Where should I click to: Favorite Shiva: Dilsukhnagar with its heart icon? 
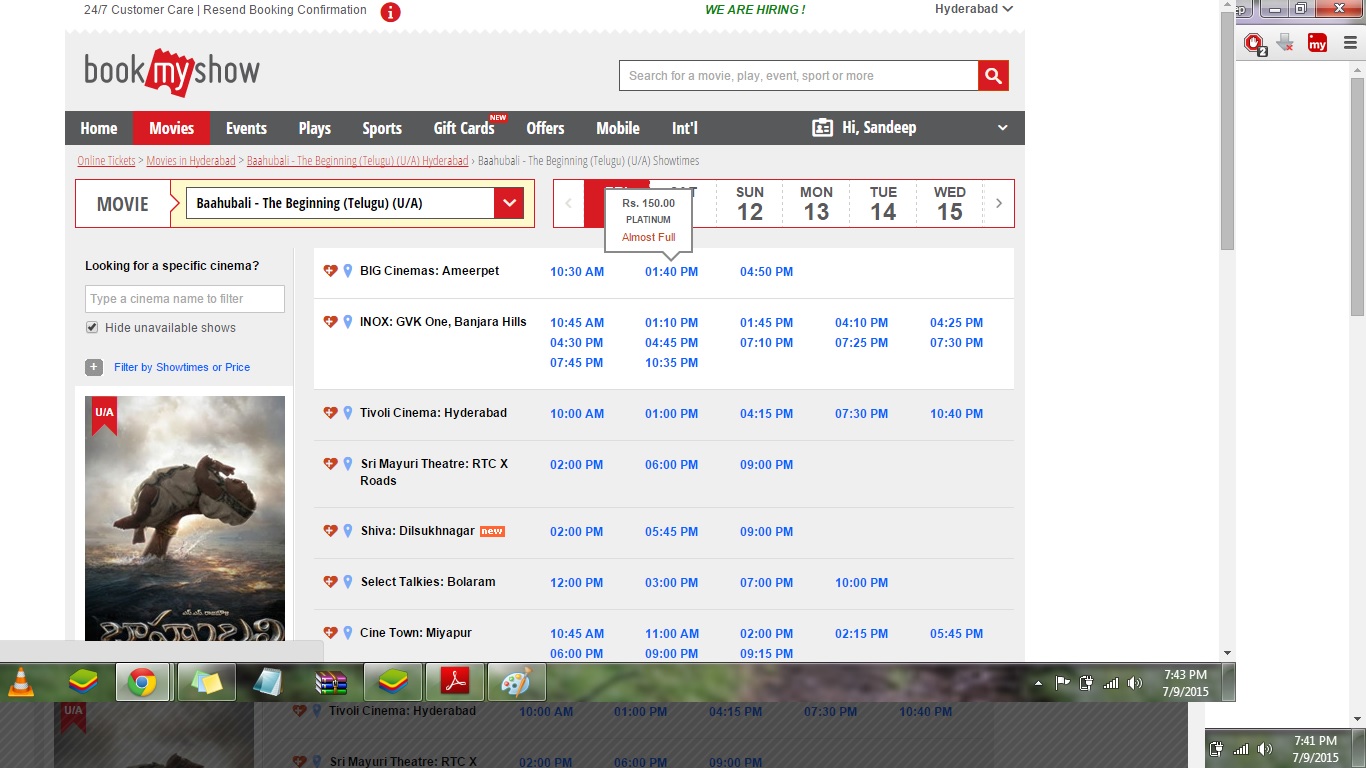330,531
